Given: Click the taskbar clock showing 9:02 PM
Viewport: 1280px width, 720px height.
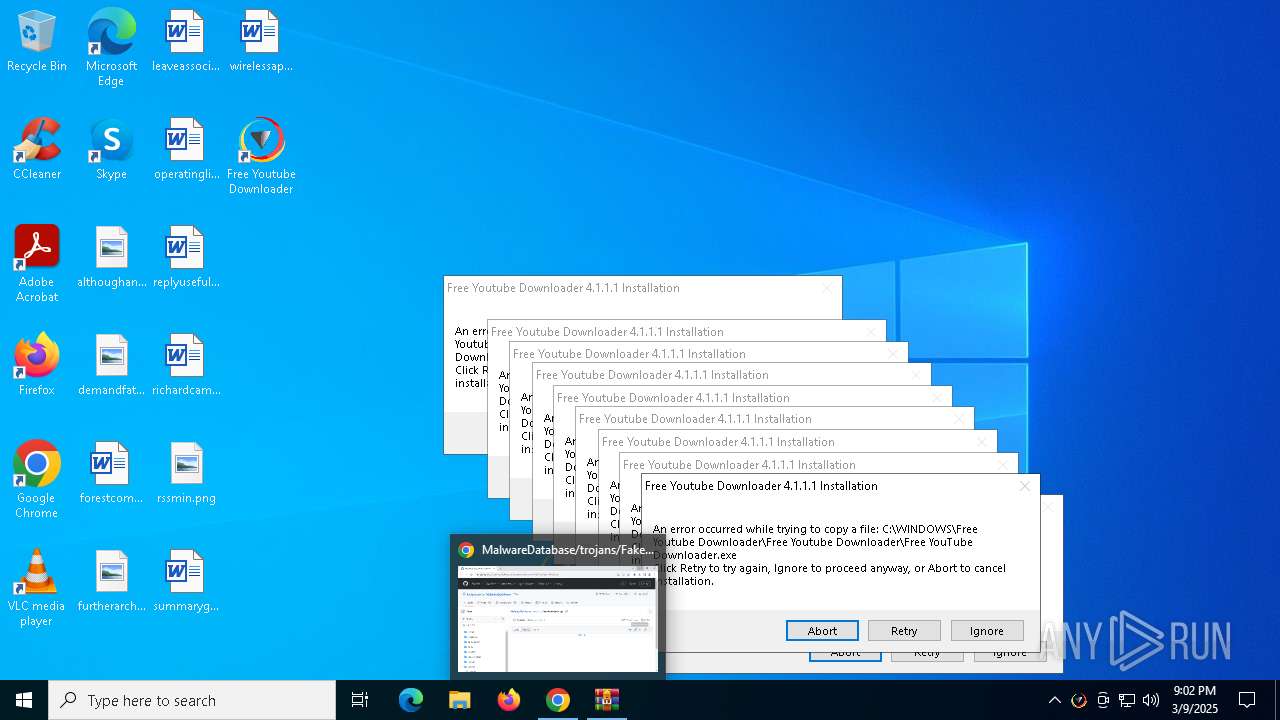Looking at the screenshot, I should 1195,700.
